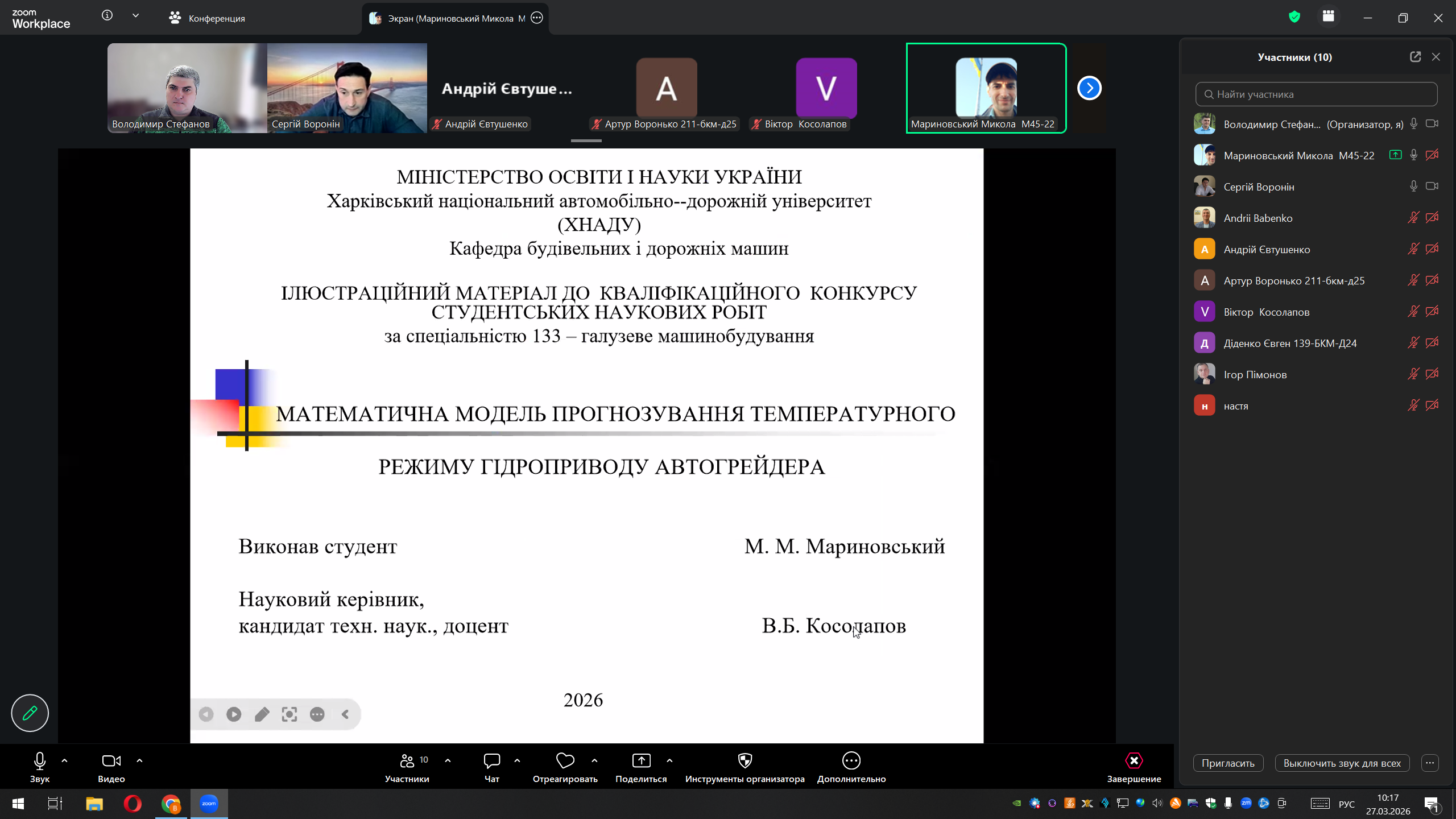The image size is (1456, 819).
Task: Expand the dropdown chevron beside the info icon
Action: [135, 16]
